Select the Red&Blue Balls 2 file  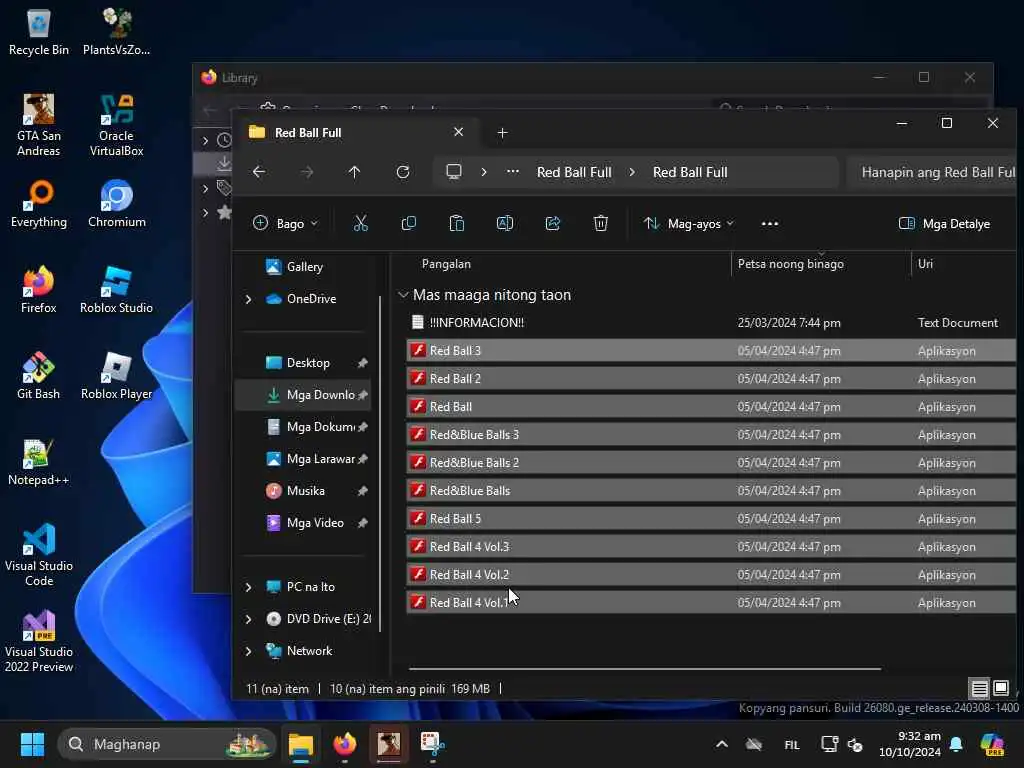(711, 463)
